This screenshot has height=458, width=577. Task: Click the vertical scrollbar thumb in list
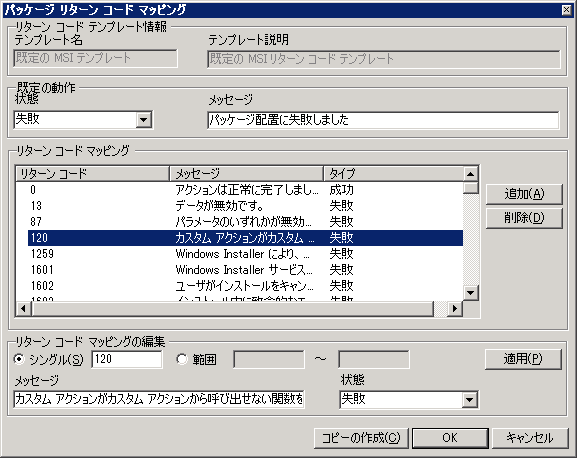[x=470, y=188]
